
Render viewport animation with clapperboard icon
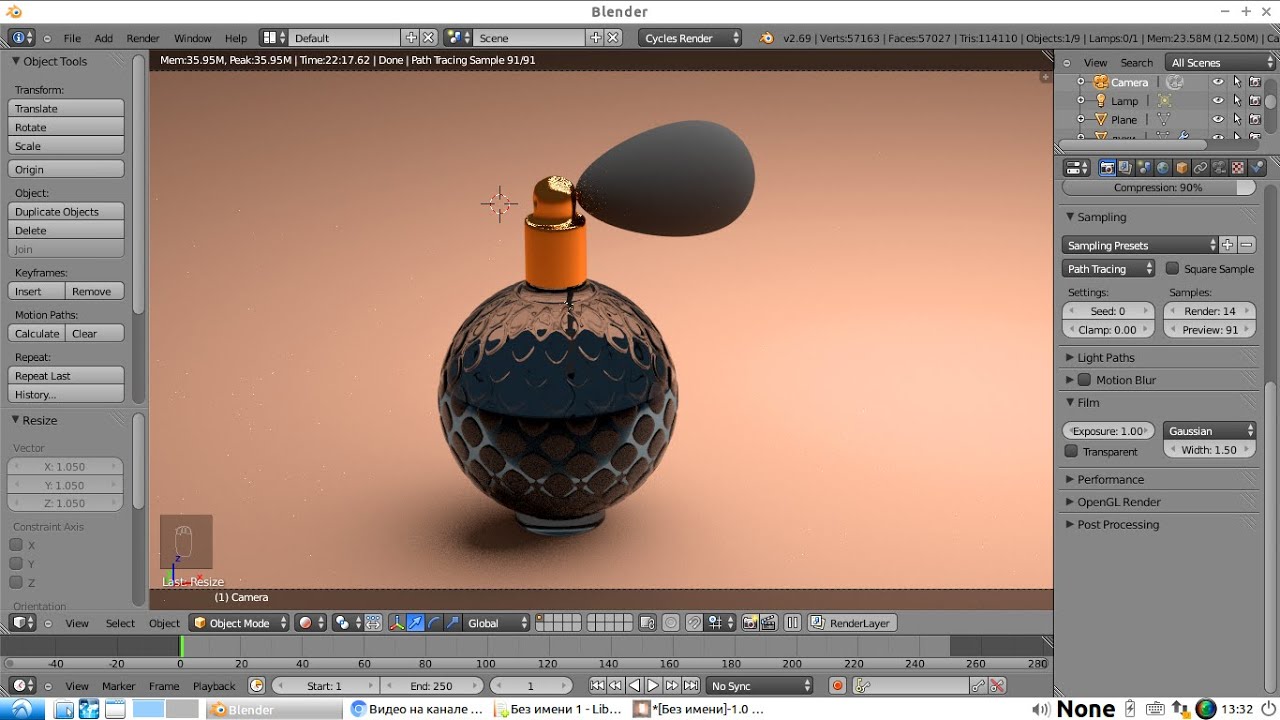(769, 623)
